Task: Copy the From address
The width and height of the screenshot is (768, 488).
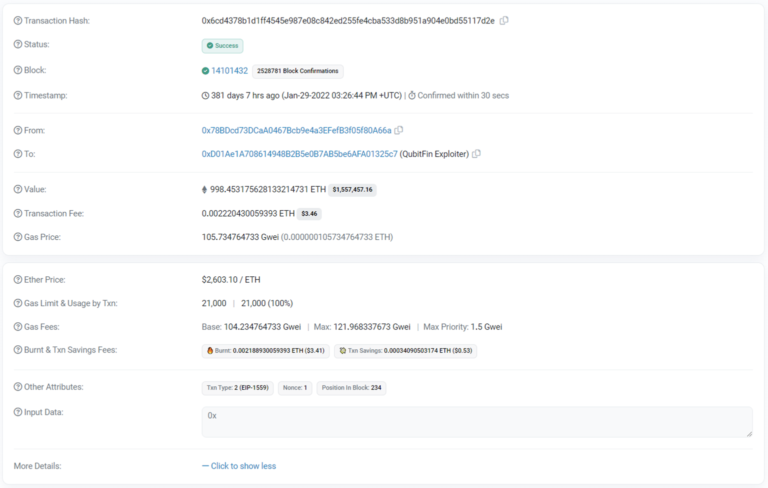Action: 399,130
